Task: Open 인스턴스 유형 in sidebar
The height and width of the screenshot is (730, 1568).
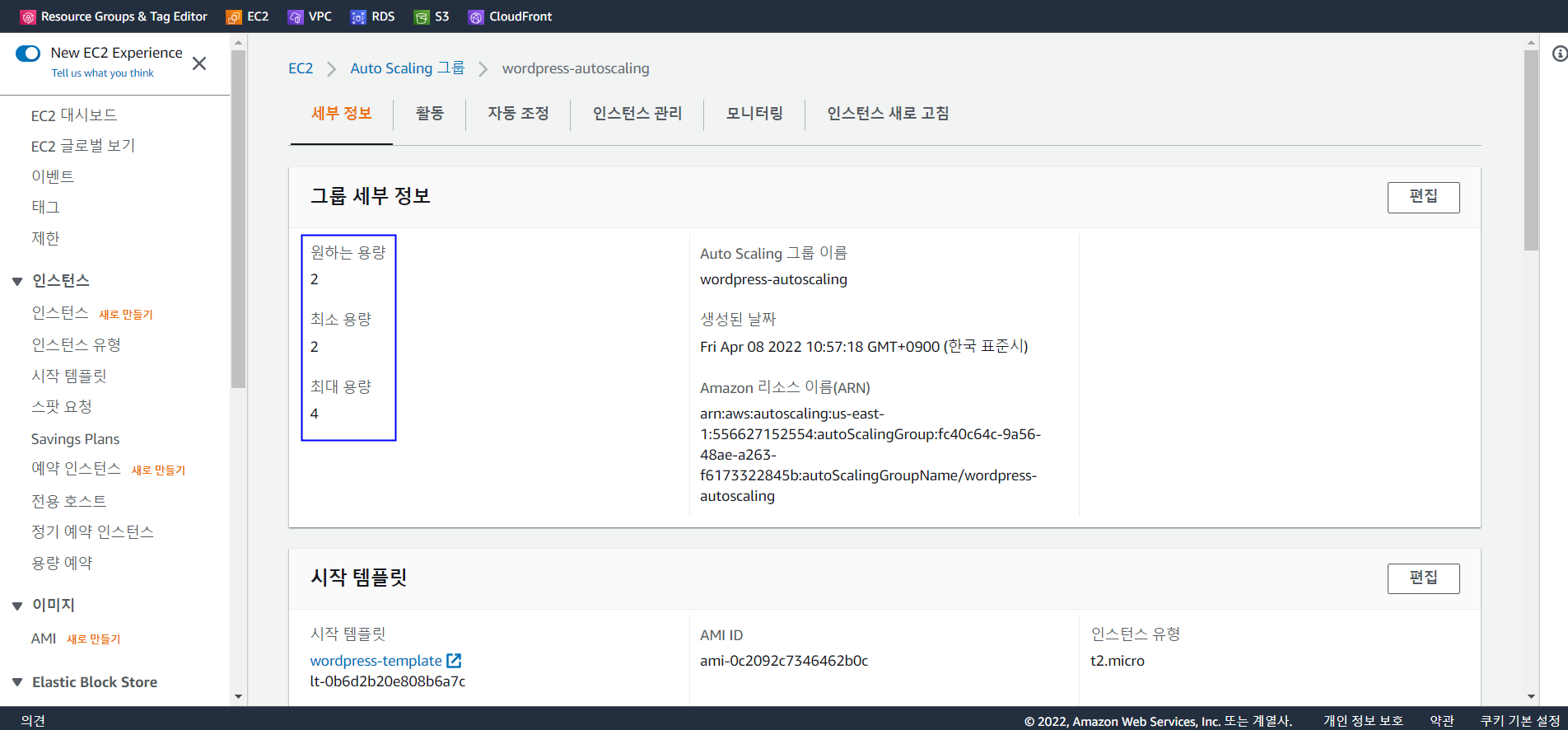Action: point(77,344)
